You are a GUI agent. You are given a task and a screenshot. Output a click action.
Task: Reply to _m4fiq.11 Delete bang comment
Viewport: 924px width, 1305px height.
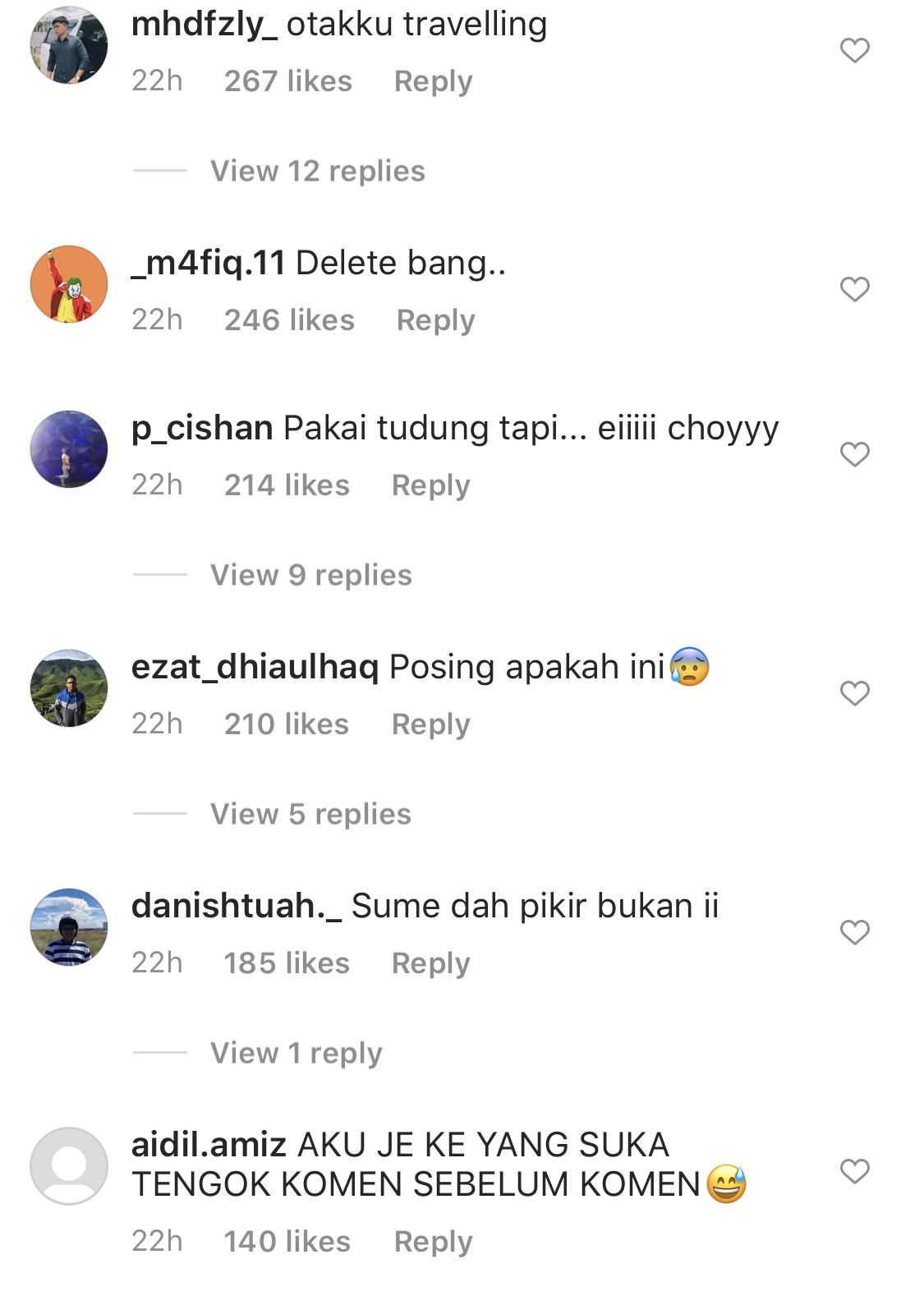tap(436, 320)
